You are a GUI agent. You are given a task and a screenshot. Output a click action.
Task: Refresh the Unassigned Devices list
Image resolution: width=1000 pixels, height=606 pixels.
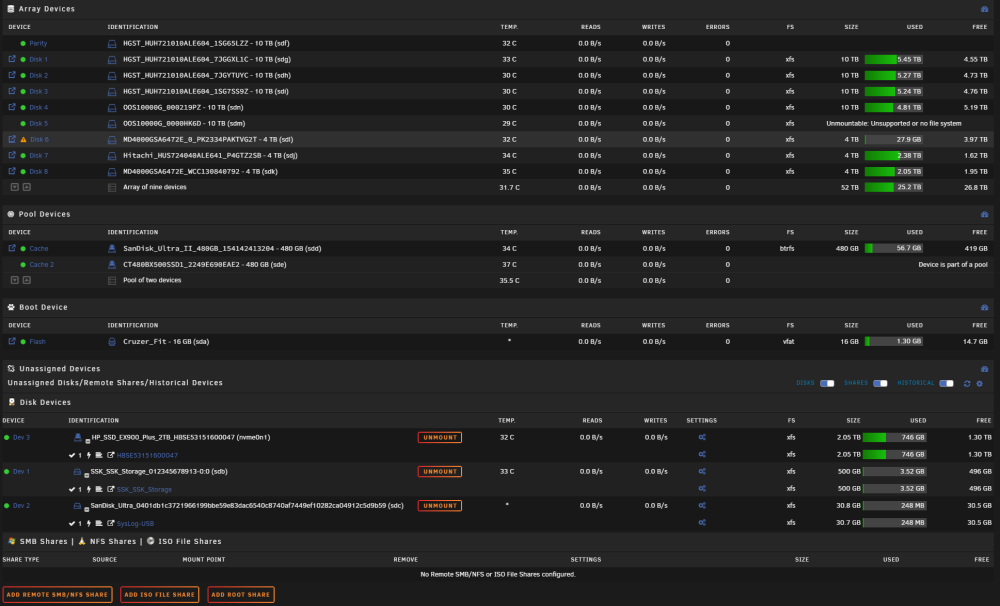click(967, 383)
